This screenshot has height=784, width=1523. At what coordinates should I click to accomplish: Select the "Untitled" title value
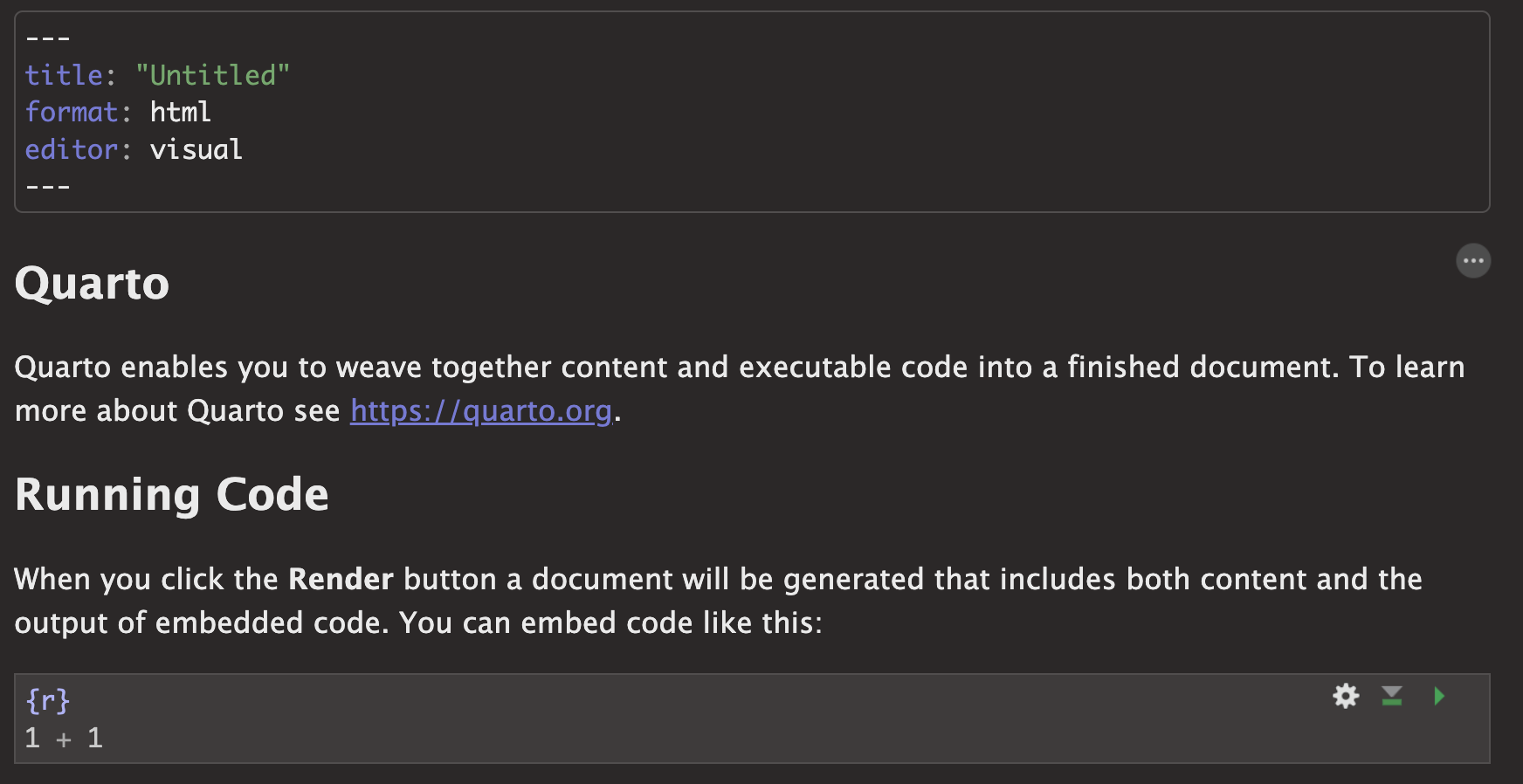212,75
